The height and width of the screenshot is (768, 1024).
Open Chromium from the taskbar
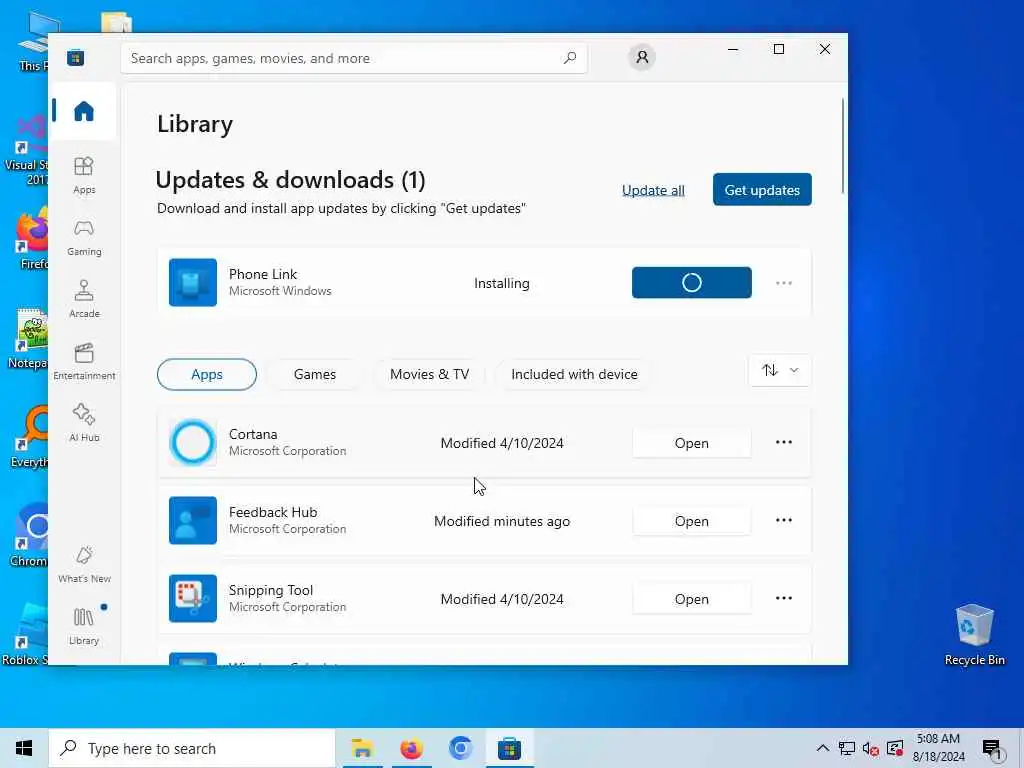point(460,748)
